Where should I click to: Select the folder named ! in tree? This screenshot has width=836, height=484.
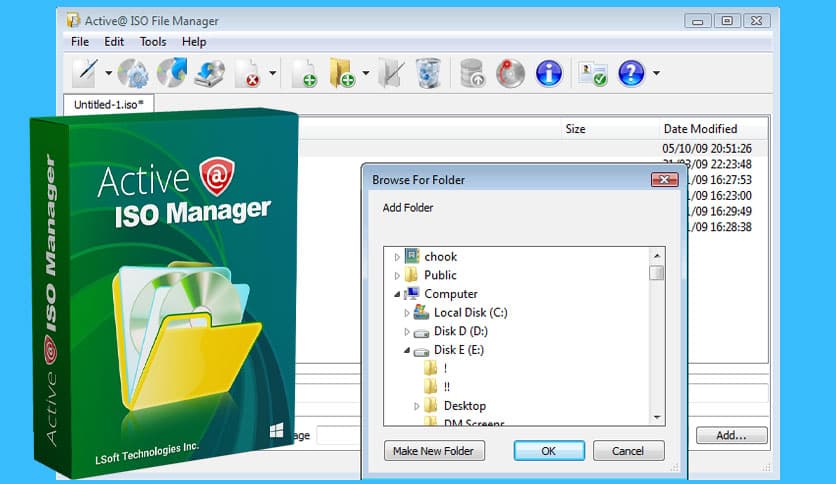(x=445, y=369)
